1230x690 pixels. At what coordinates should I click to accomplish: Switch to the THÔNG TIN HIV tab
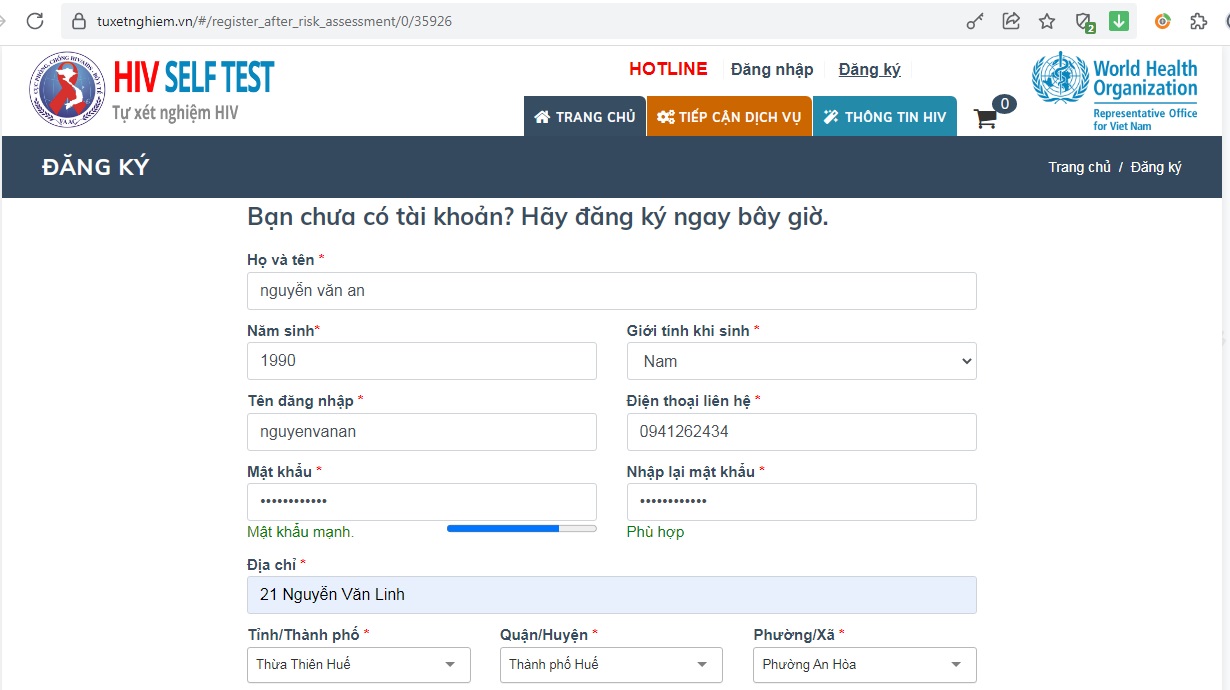pos(885,117)
